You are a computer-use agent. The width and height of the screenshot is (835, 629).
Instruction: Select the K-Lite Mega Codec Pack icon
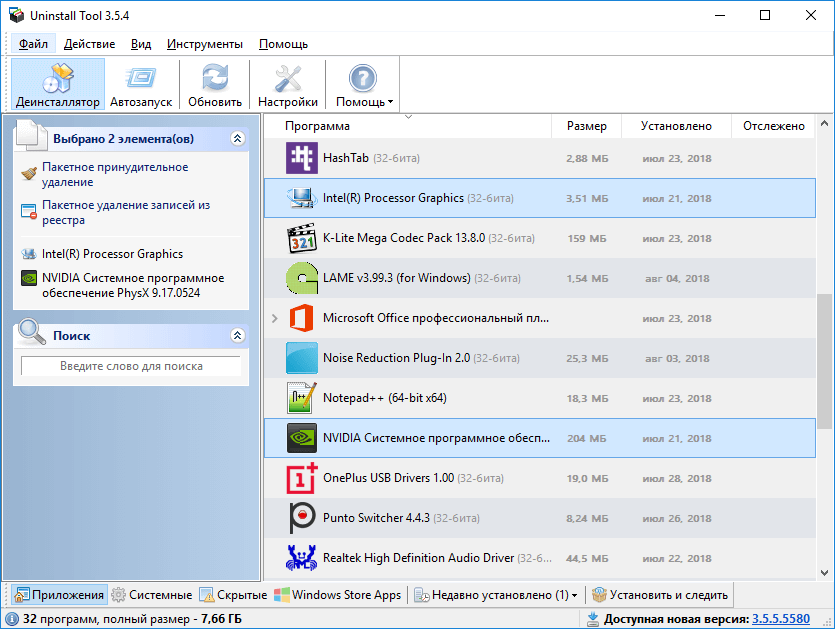tap(301, 238)
